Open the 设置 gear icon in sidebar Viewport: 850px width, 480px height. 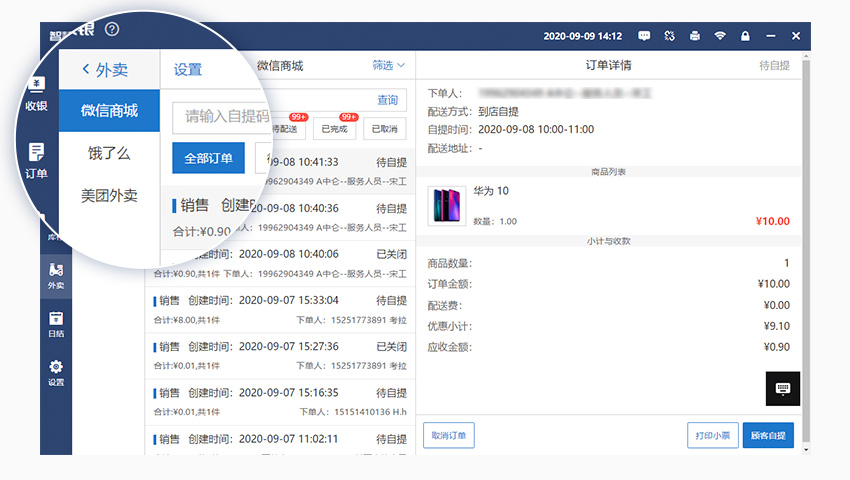pyautogui.click(x=56, y=372)
